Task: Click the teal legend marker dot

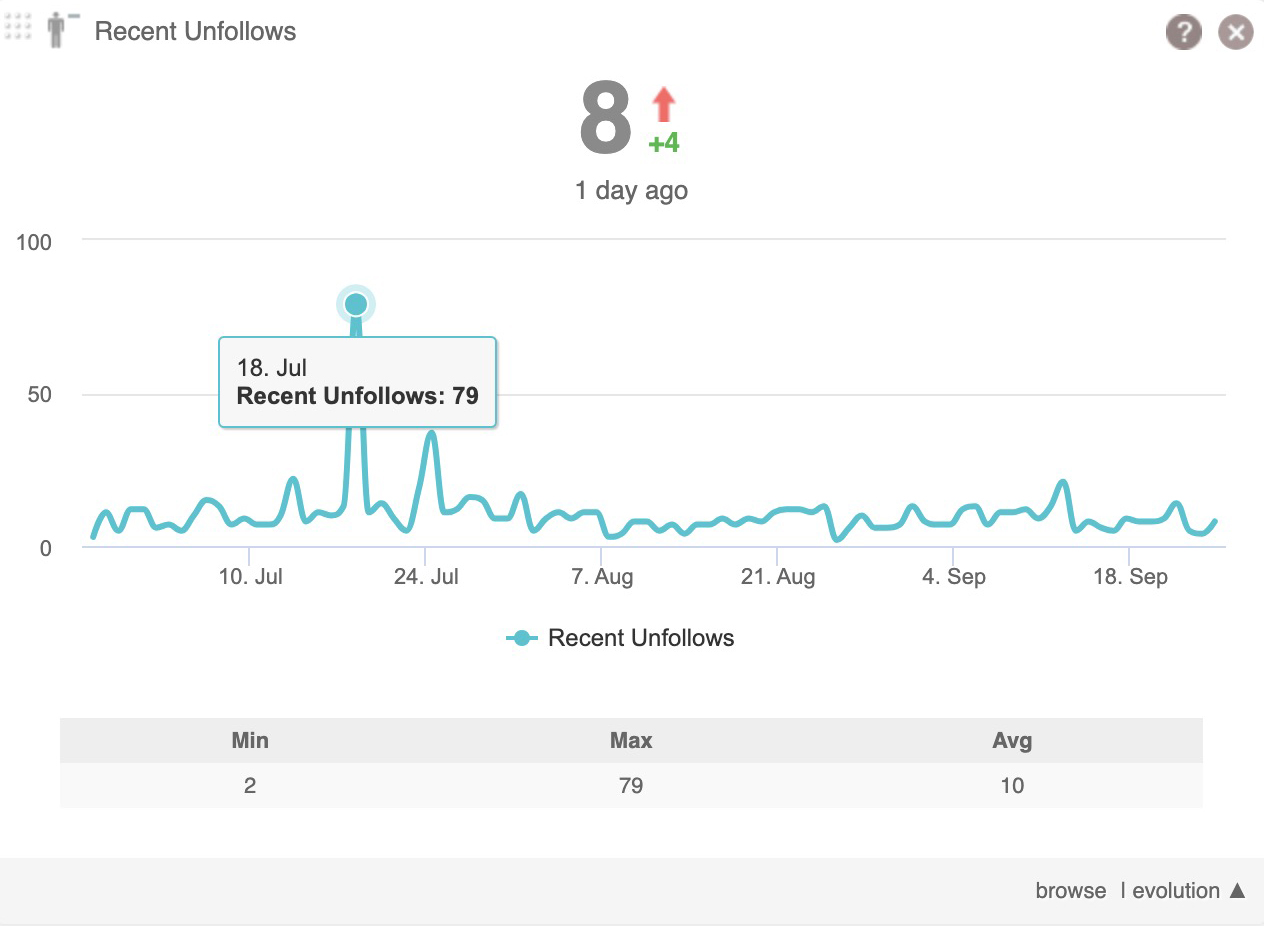Action: [x=521, y=638]
